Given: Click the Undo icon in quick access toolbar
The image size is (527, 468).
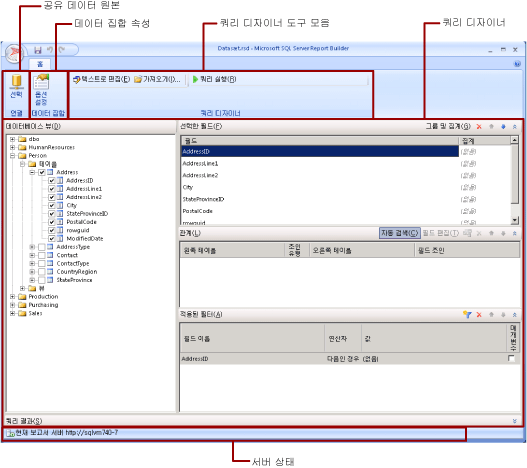Looking at the screenshot, I should [50, 50].
